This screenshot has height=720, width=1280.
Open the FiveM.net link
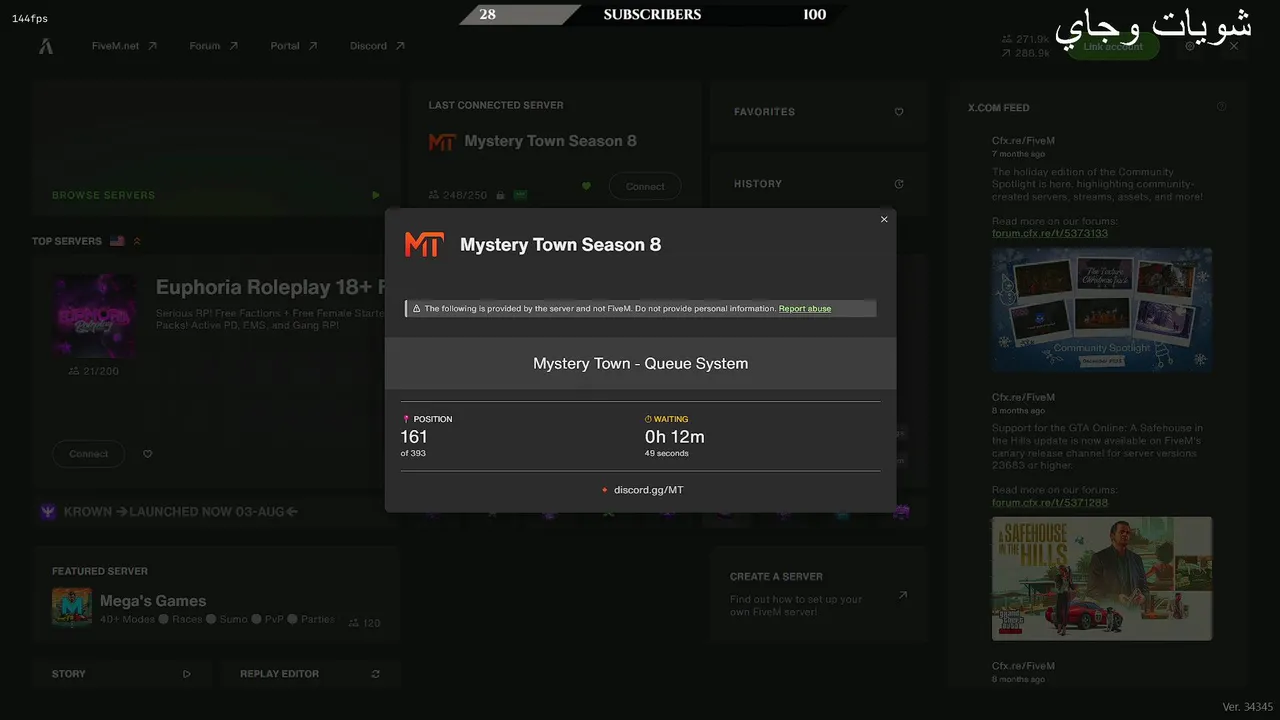point(124,46)
